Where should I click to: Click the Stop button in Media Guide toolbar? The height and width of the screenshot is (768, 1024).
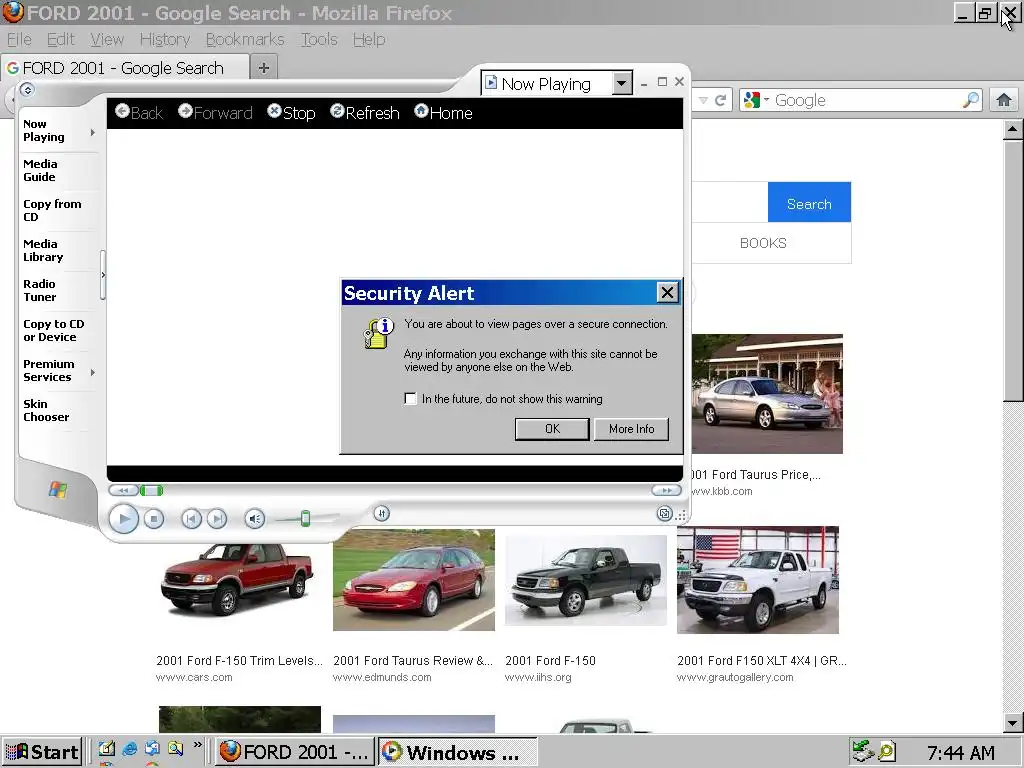(291, 113)
